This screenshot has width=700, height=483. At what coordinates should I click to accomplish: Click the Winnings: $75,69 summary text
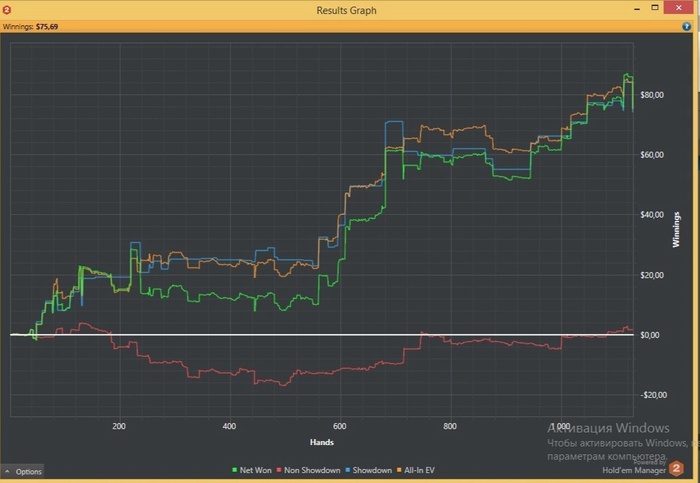[x=30, y=26]
